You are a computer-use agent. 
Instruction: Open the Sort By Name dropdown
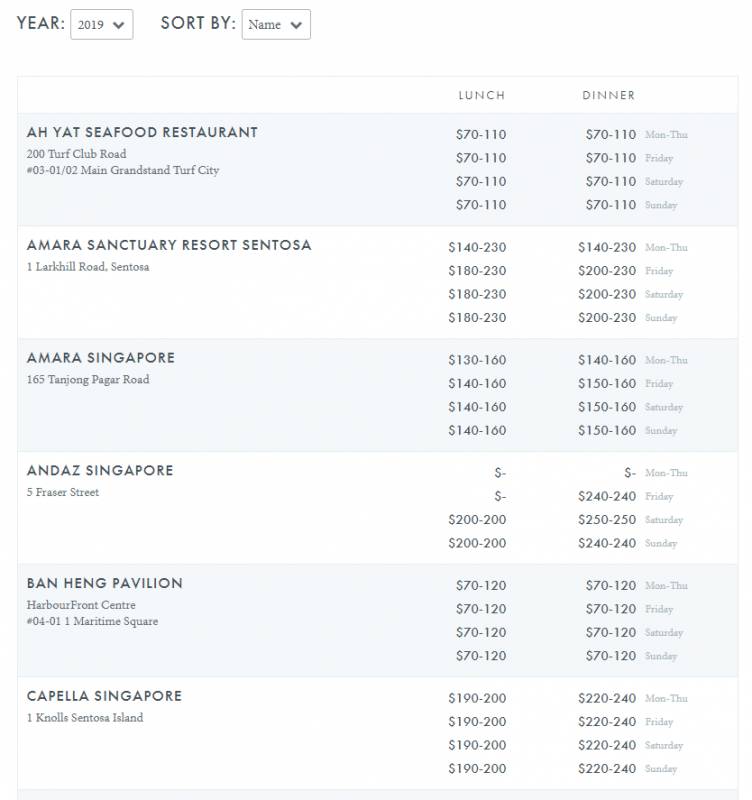276,25
